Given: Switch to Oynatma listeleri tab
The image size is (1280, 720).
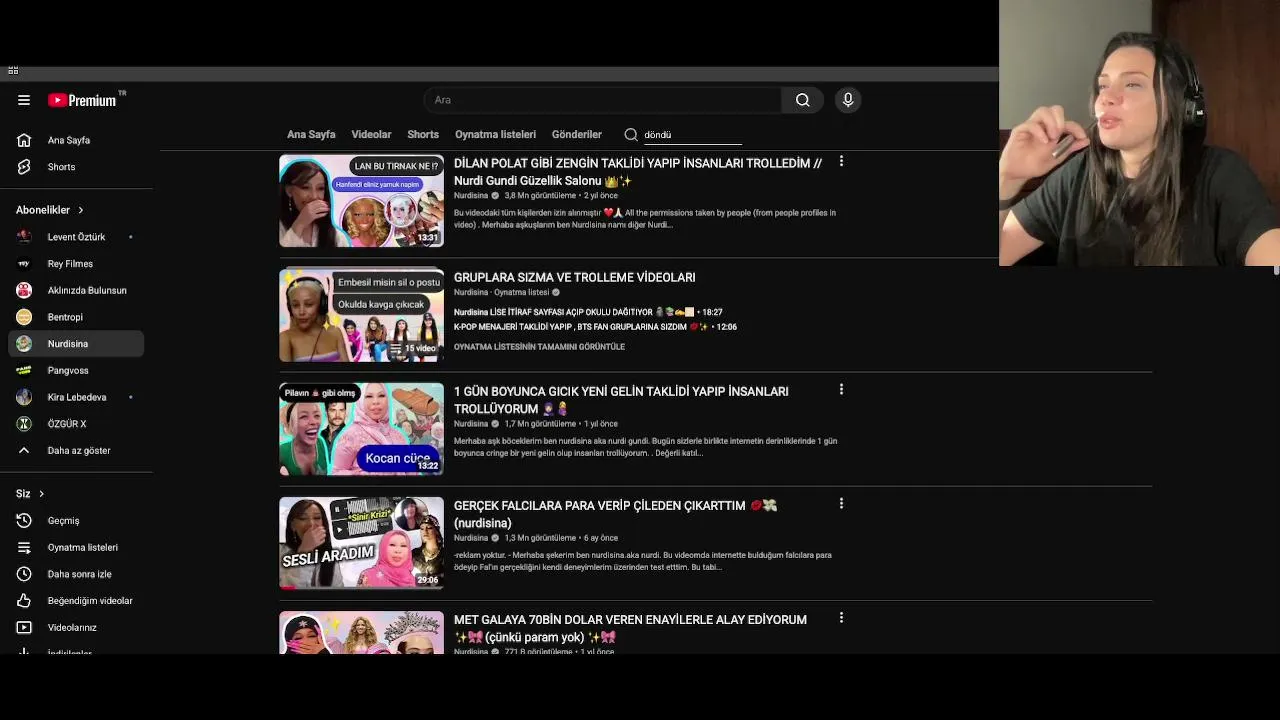Looking at the screenshot, I should [495, 134].
